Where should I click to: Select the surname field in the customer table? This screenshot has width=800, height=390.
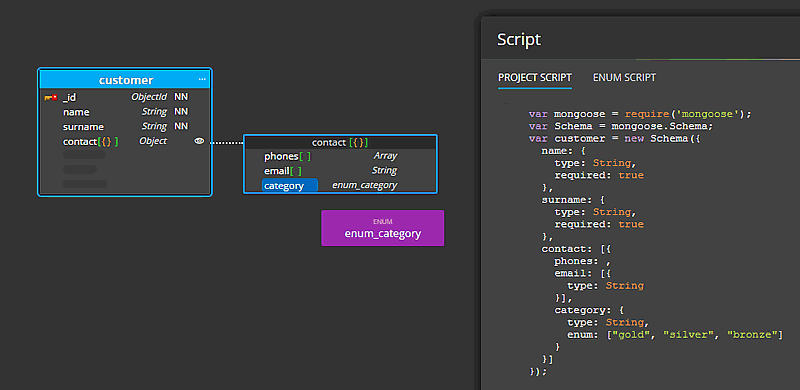(x=83, y=127)
